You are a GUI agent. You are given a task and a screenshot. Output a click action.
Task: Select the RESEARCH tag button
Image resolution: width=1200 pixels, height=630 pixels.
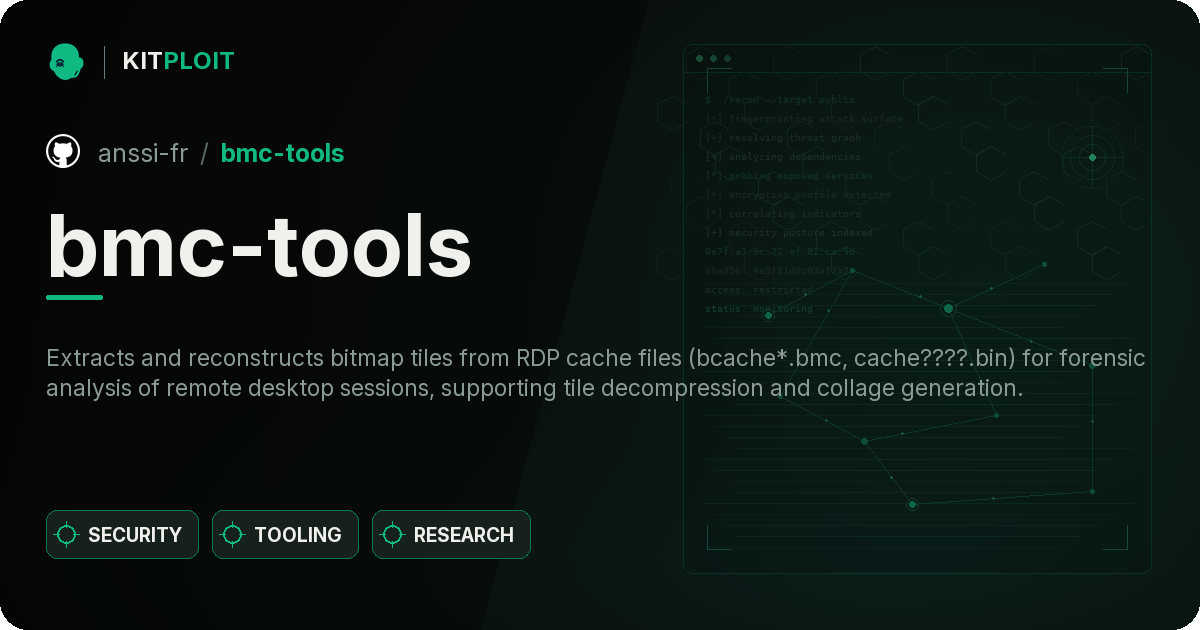click(x=451, y=535)
